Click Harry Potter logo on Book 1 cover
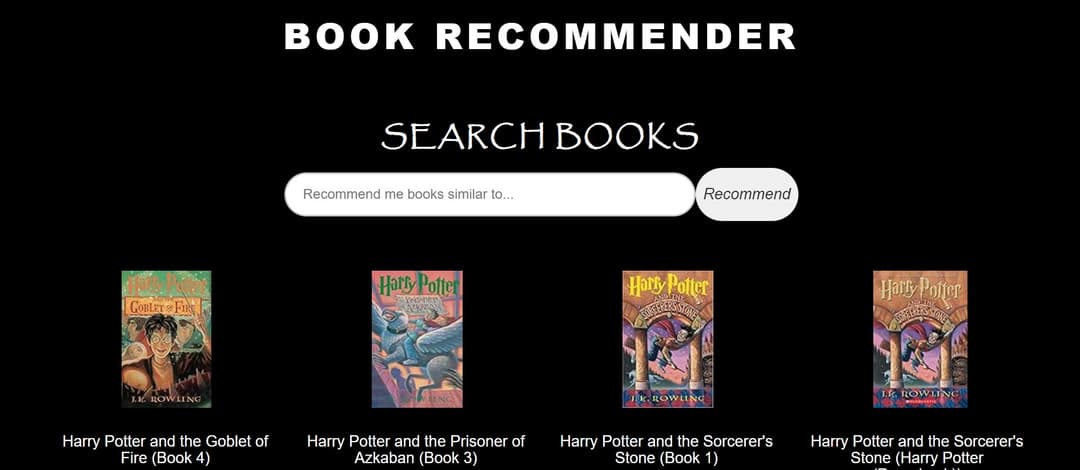This screenshot has width=1080, height=470. (x=667, y=285)
